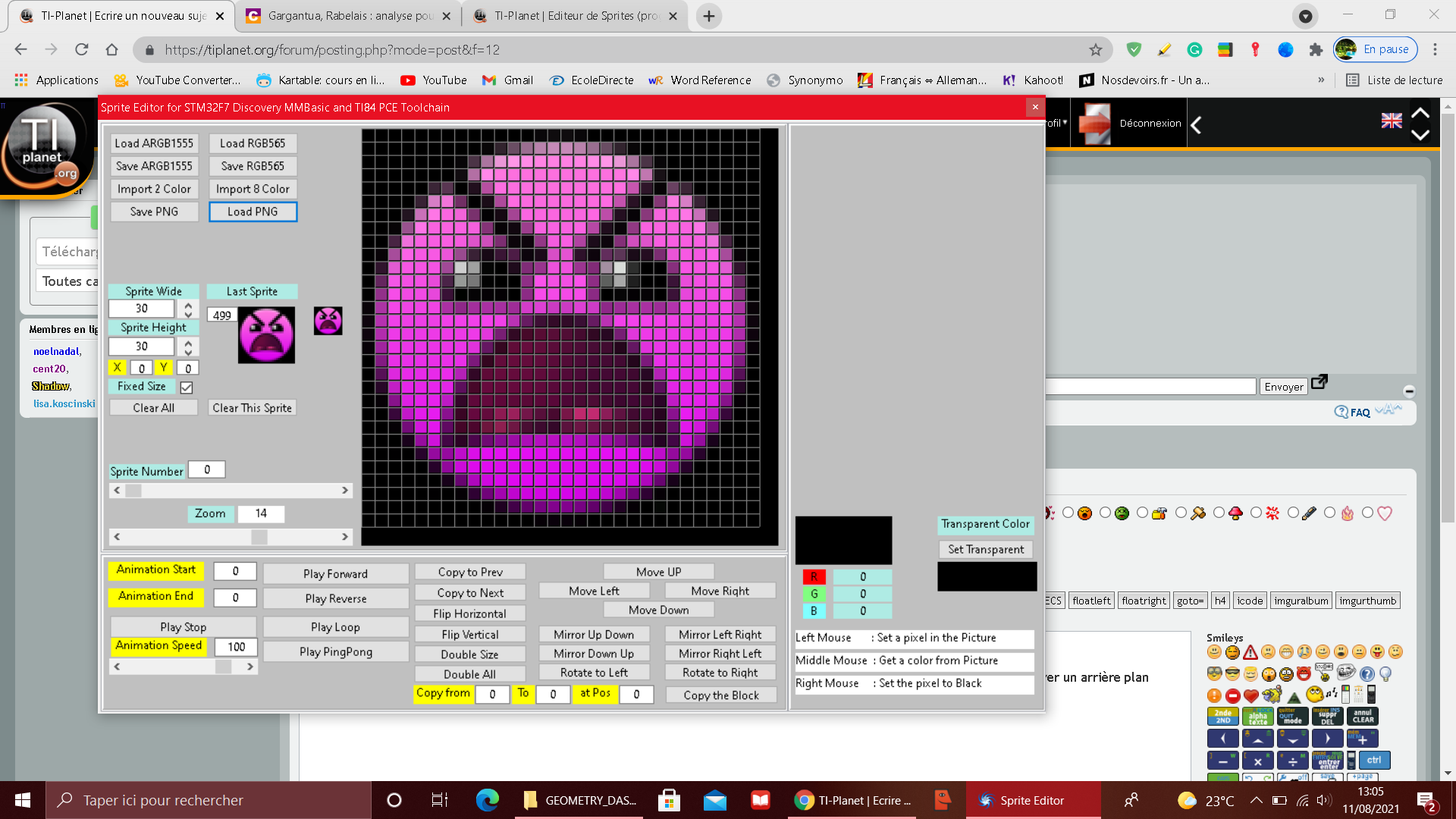Collapse the chat box with minus button

1409,391
